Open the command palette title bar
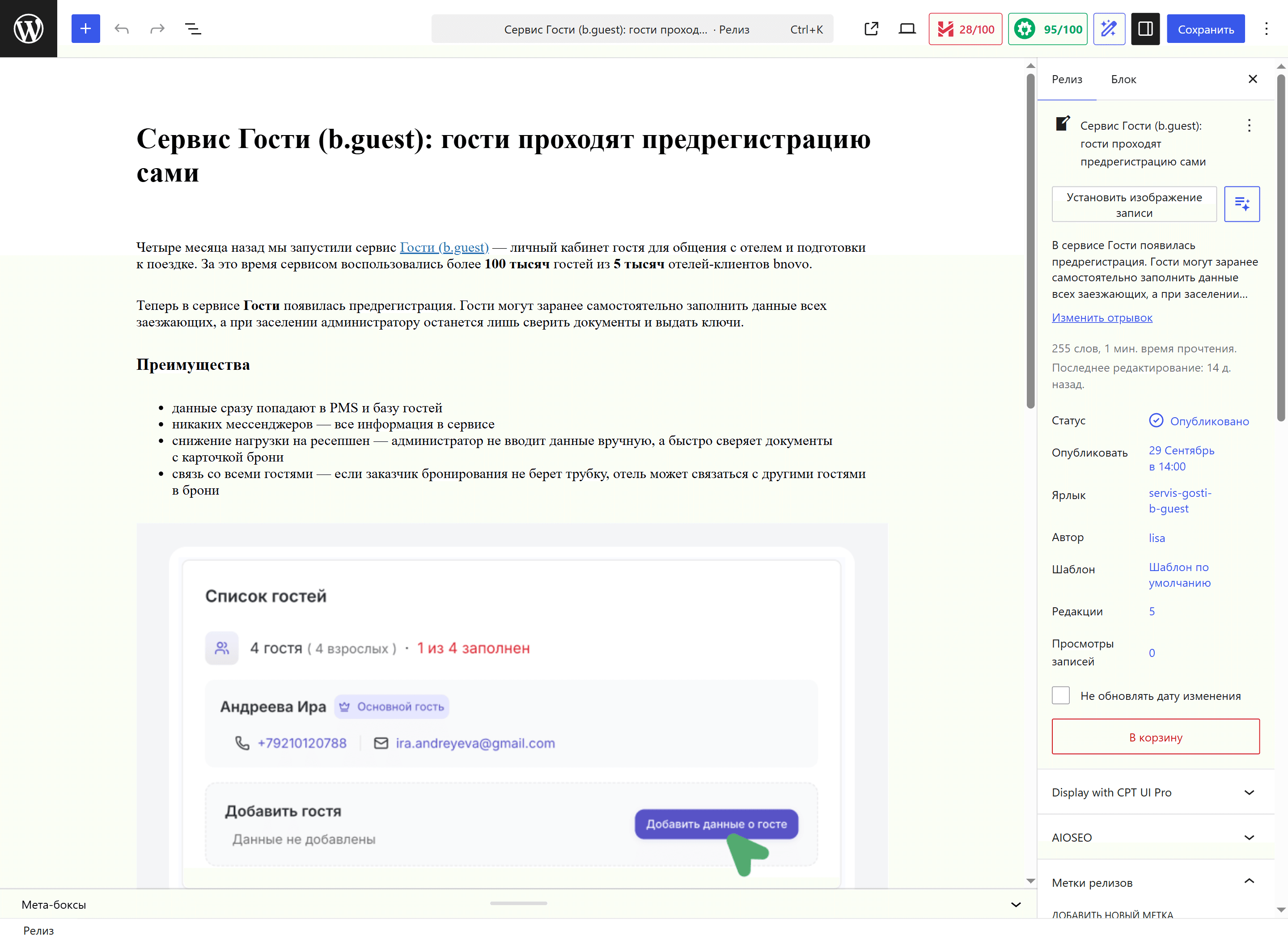The width and height of the screenshot is (1288, 940). tap(632, 29)
